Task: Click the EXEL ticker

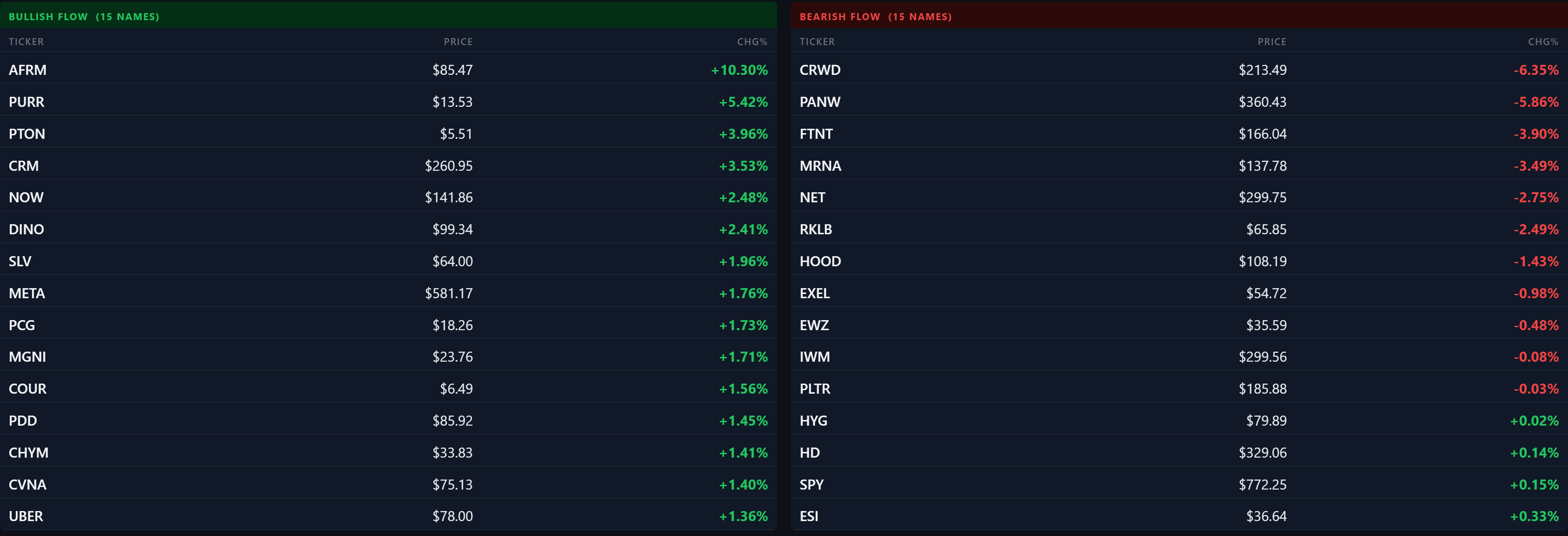Action: (815, 293)
